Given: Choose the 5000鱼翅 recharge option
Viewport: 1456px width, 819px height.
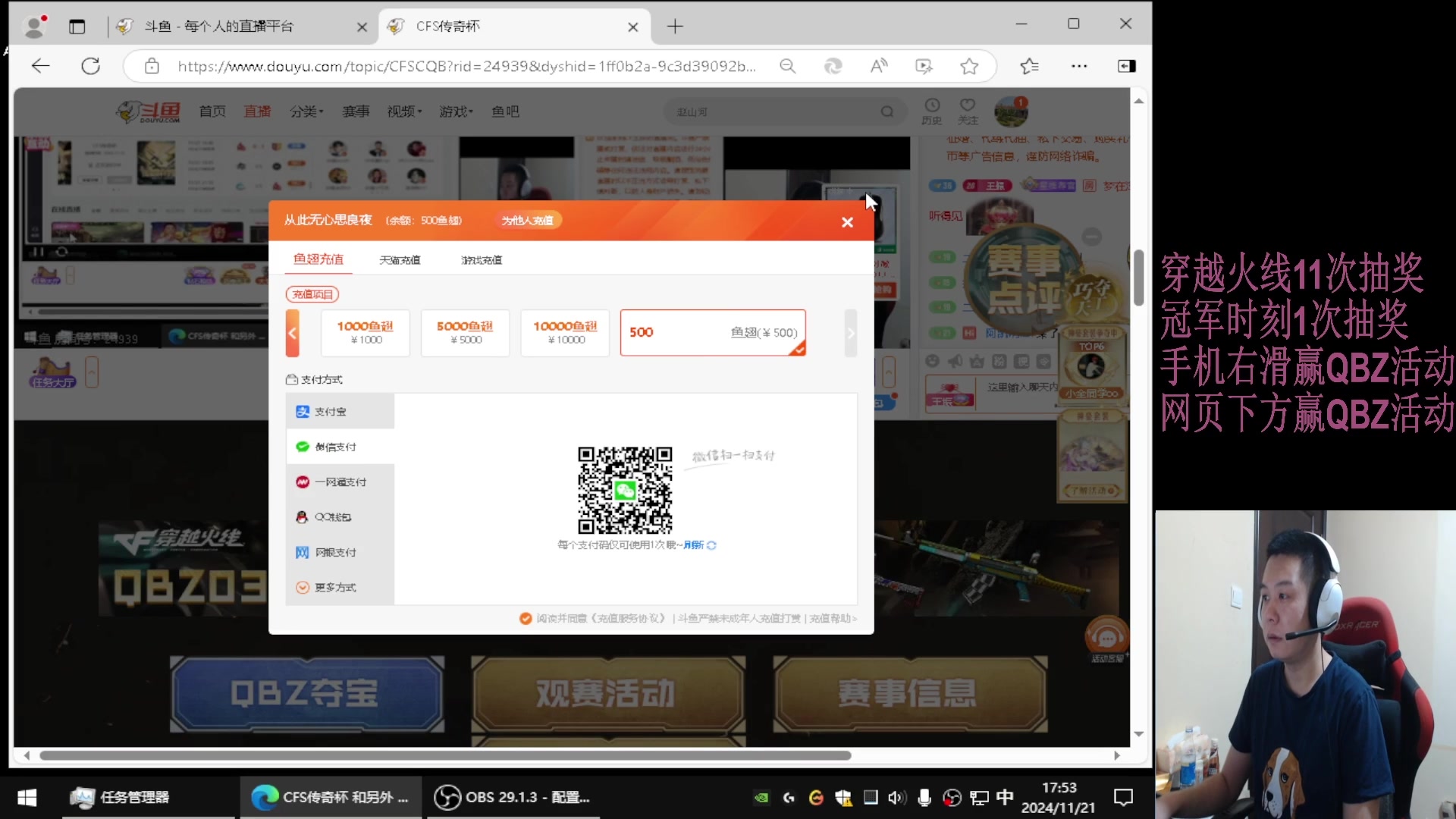Looking at the screenshot, I should (x=465, y=333).
